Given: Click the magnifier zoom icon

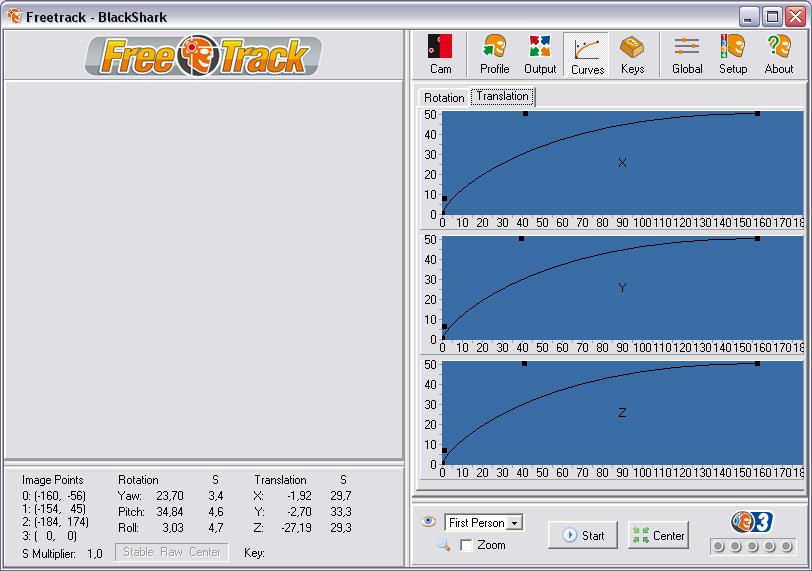Looking at the screenshot, I should pos(443,544).
